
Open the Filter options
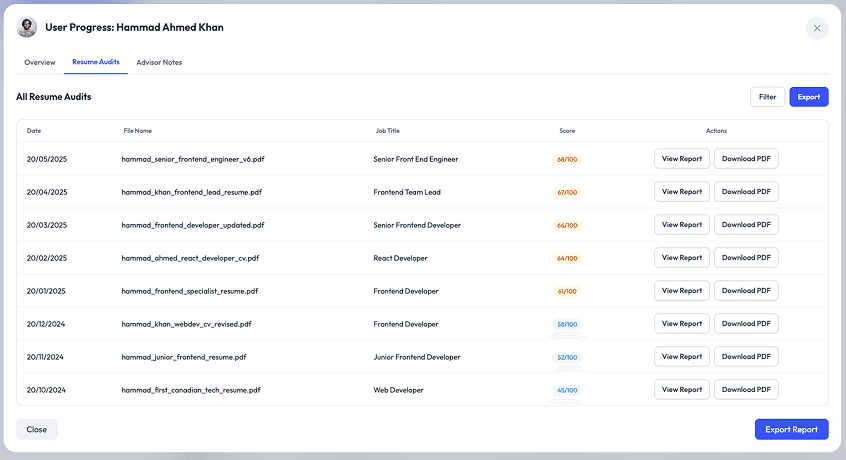[x=767, y=97]
